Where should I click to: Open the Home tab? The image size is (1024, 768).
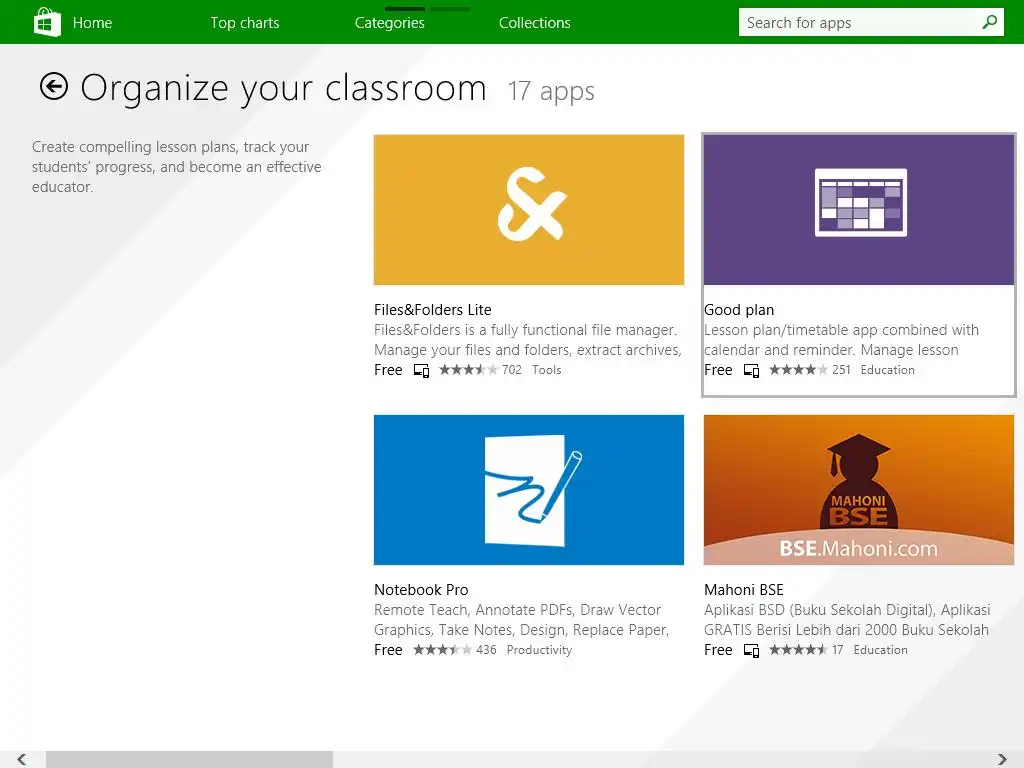[92, 23]
